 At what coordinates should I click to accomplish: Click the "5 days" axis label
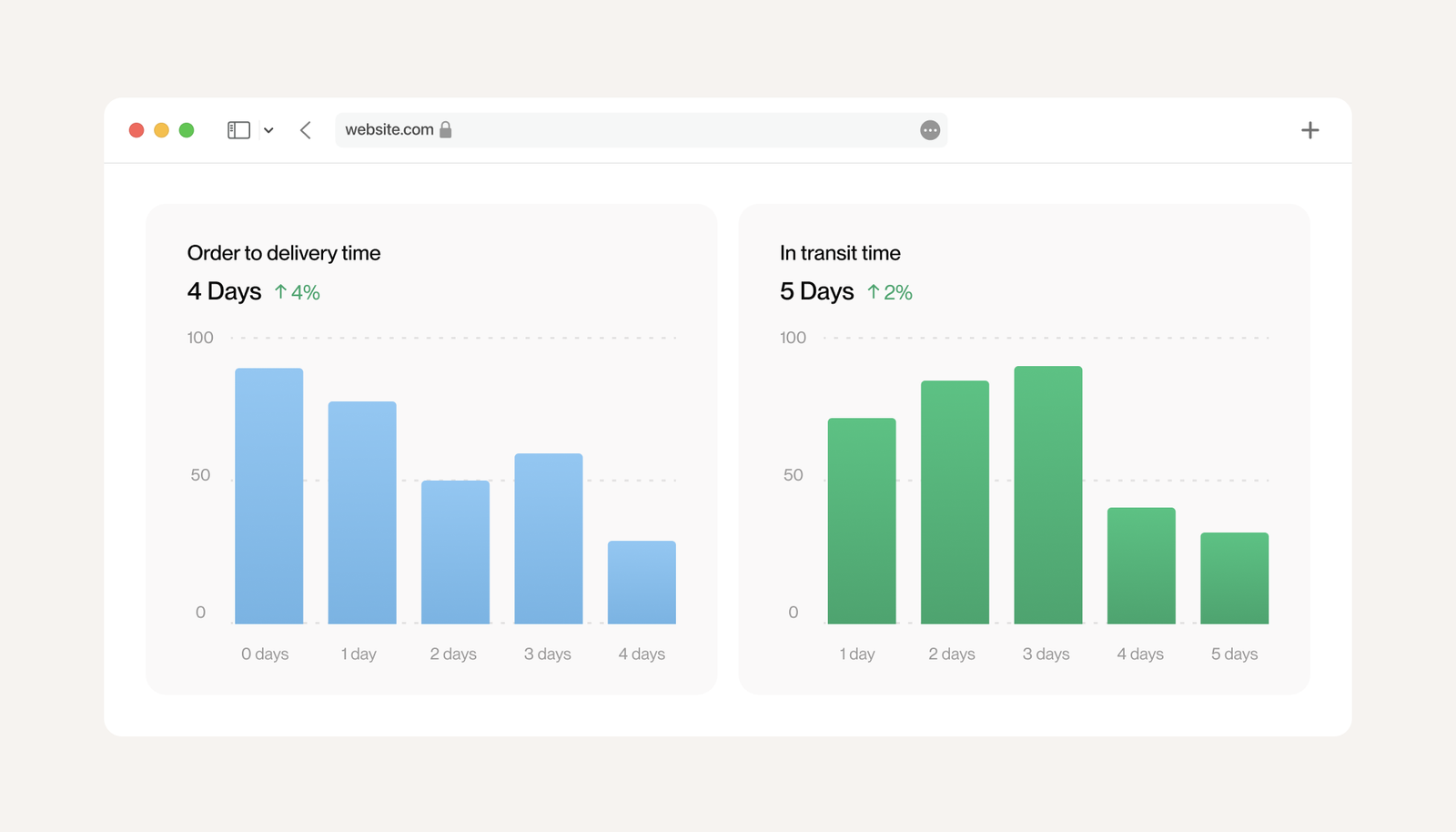click(1235, 654)
